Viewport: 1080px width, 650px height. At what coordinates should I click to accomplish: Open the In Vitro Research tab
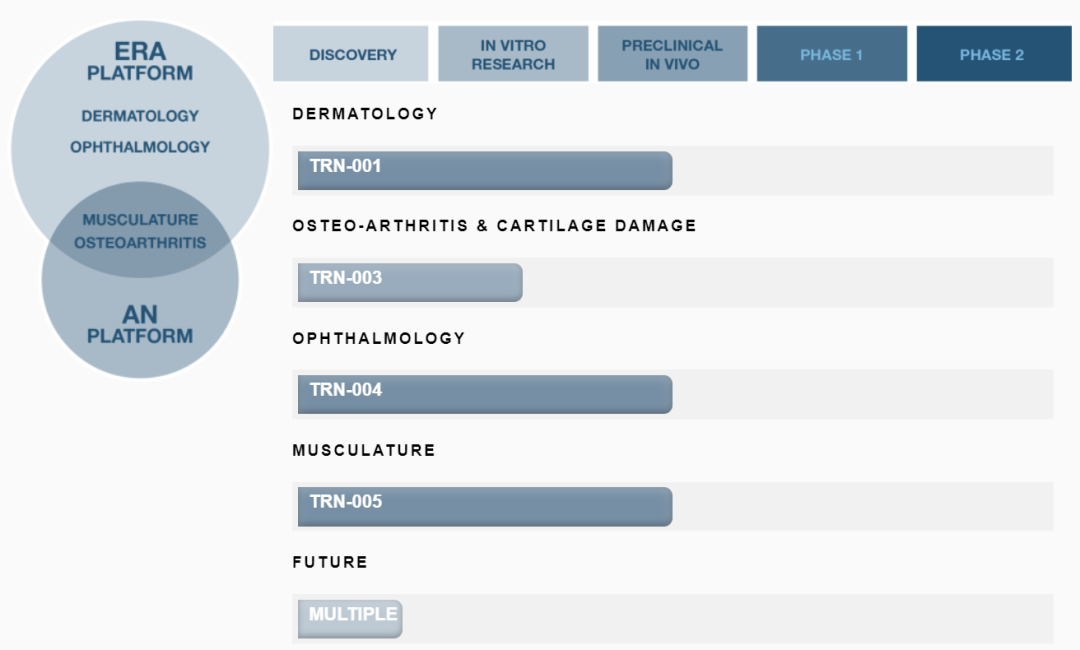pos(513,54)
